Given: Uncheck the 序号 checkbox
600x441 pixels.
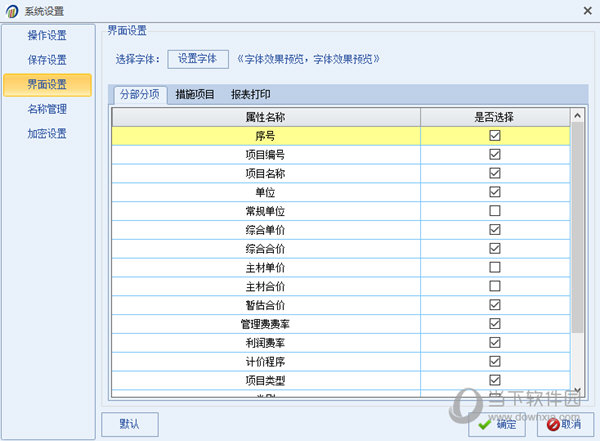Looking at the screenshot, I should (494, 135).
